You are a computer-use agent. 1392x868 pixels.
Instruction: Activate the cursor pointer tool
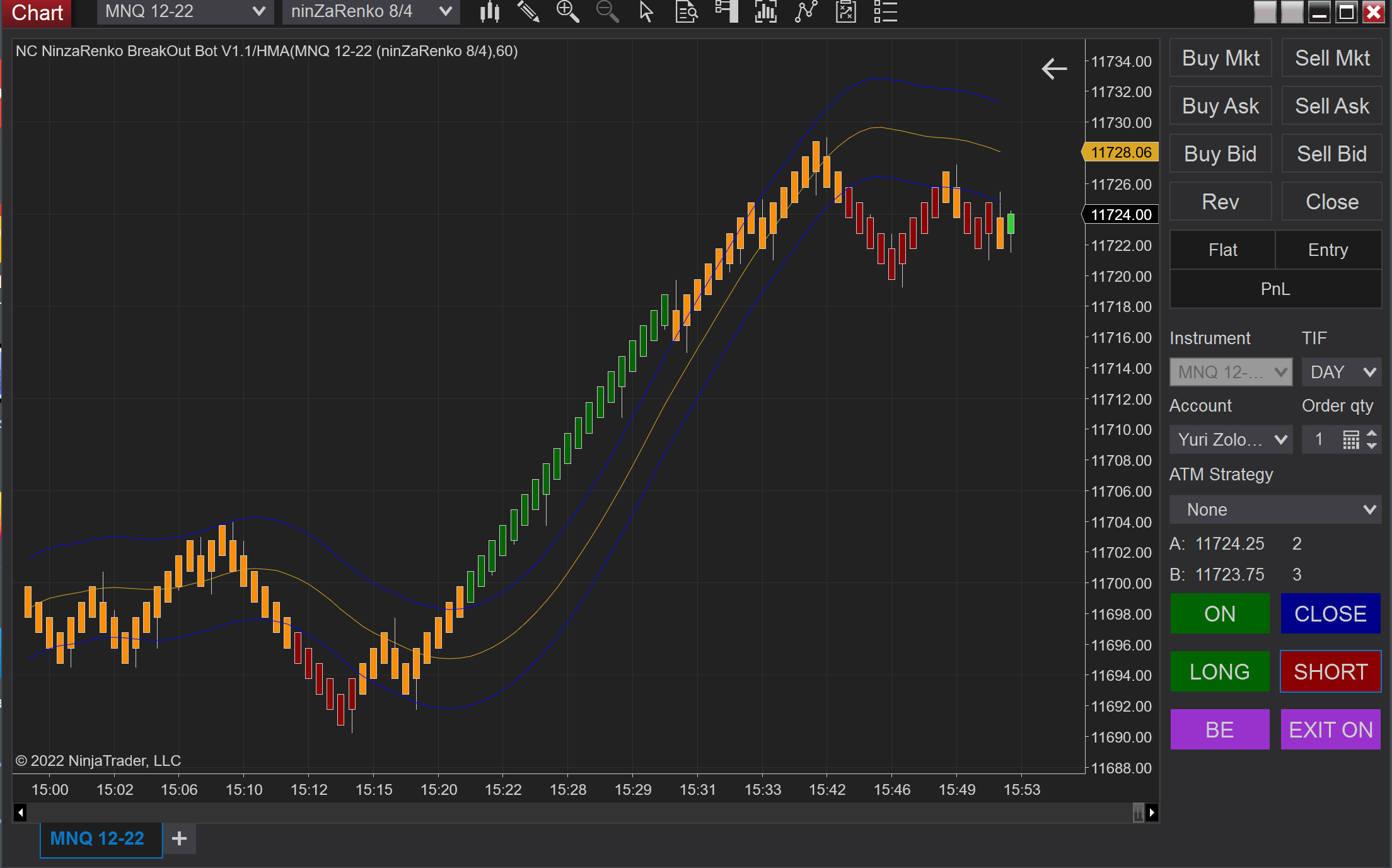coord(646,11)
